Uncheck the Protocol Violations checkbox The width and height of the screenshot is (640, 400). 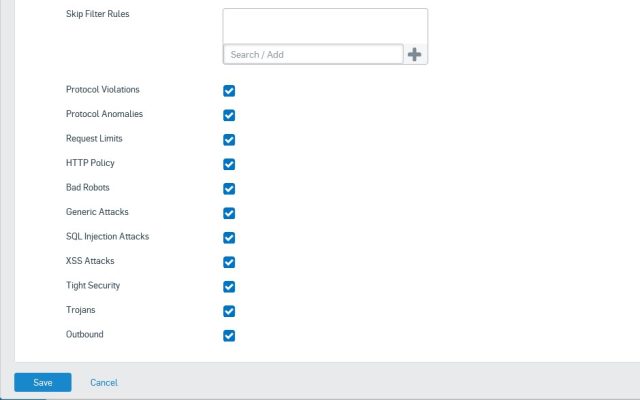coord(229,91)
